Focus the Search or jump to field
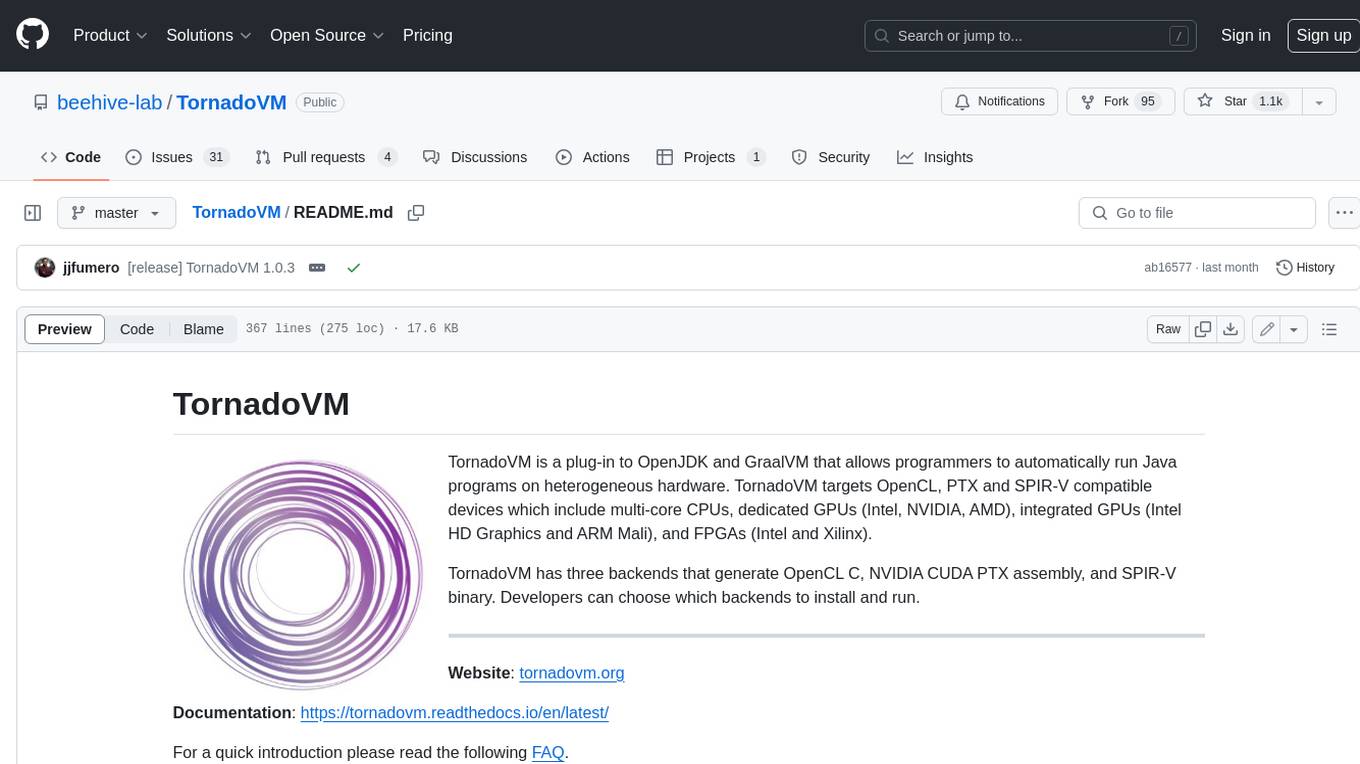 coord(1031,35)
